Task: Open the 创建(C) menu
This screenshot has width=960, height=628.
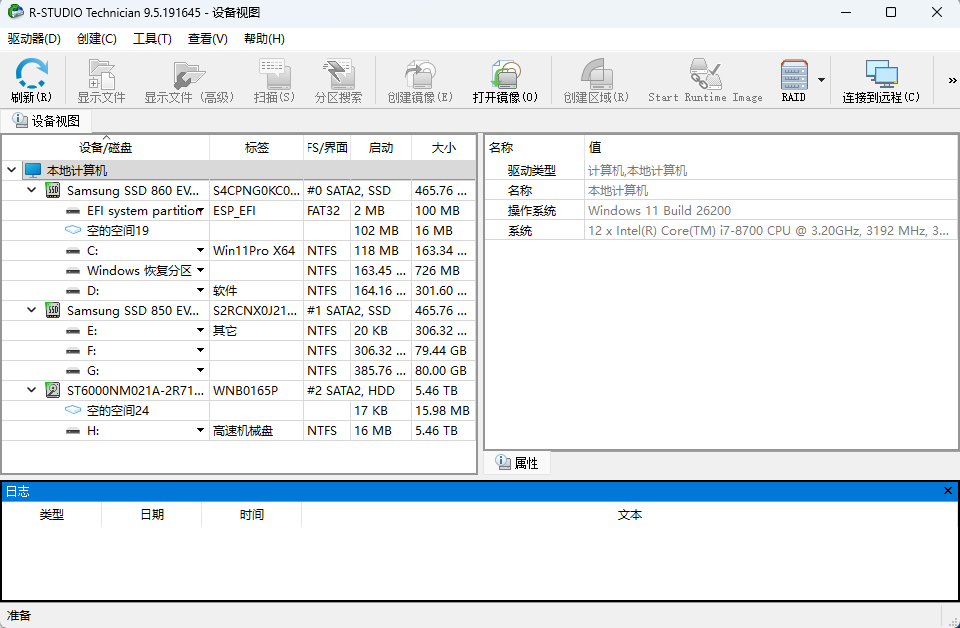Action: 97,39
